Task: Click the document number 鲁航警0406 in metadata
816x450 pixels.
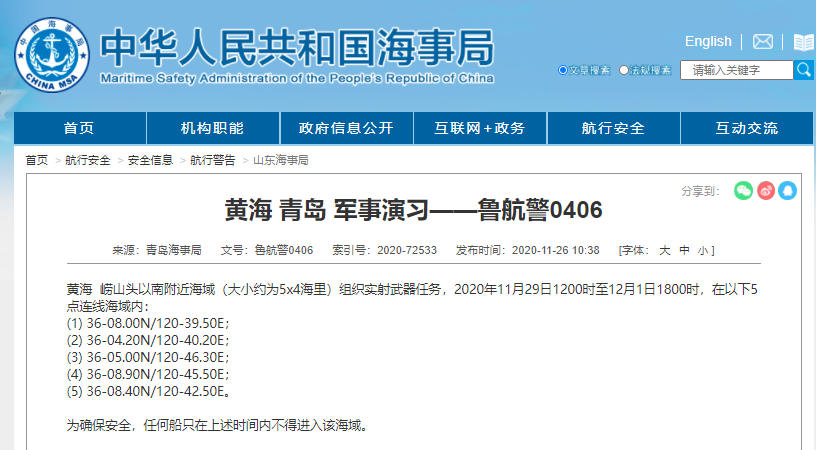Action: point(284,250)
